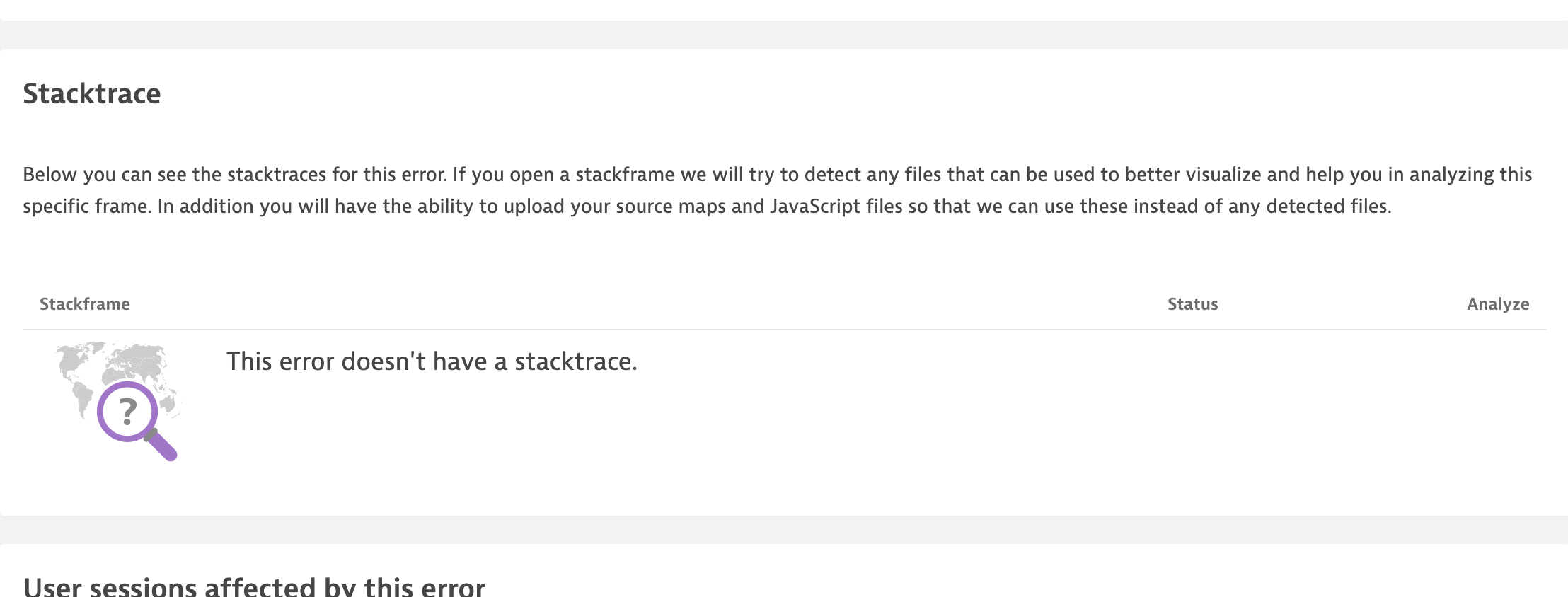The height and width of the screenshot is (597, 1568).
Task: Click the question mark inside the magnifier
Action: point(127,411)
